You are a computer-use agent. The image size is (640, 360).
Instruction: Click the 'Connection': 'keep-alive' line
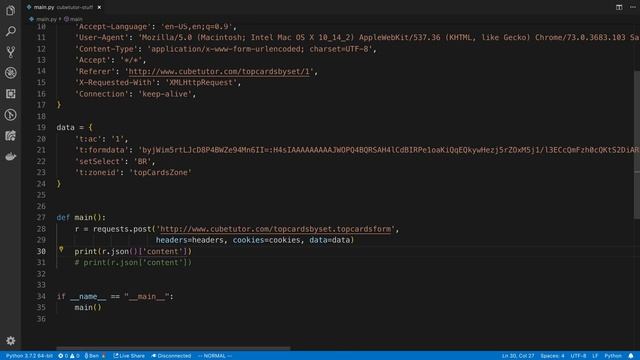click(x=136, y=94)
